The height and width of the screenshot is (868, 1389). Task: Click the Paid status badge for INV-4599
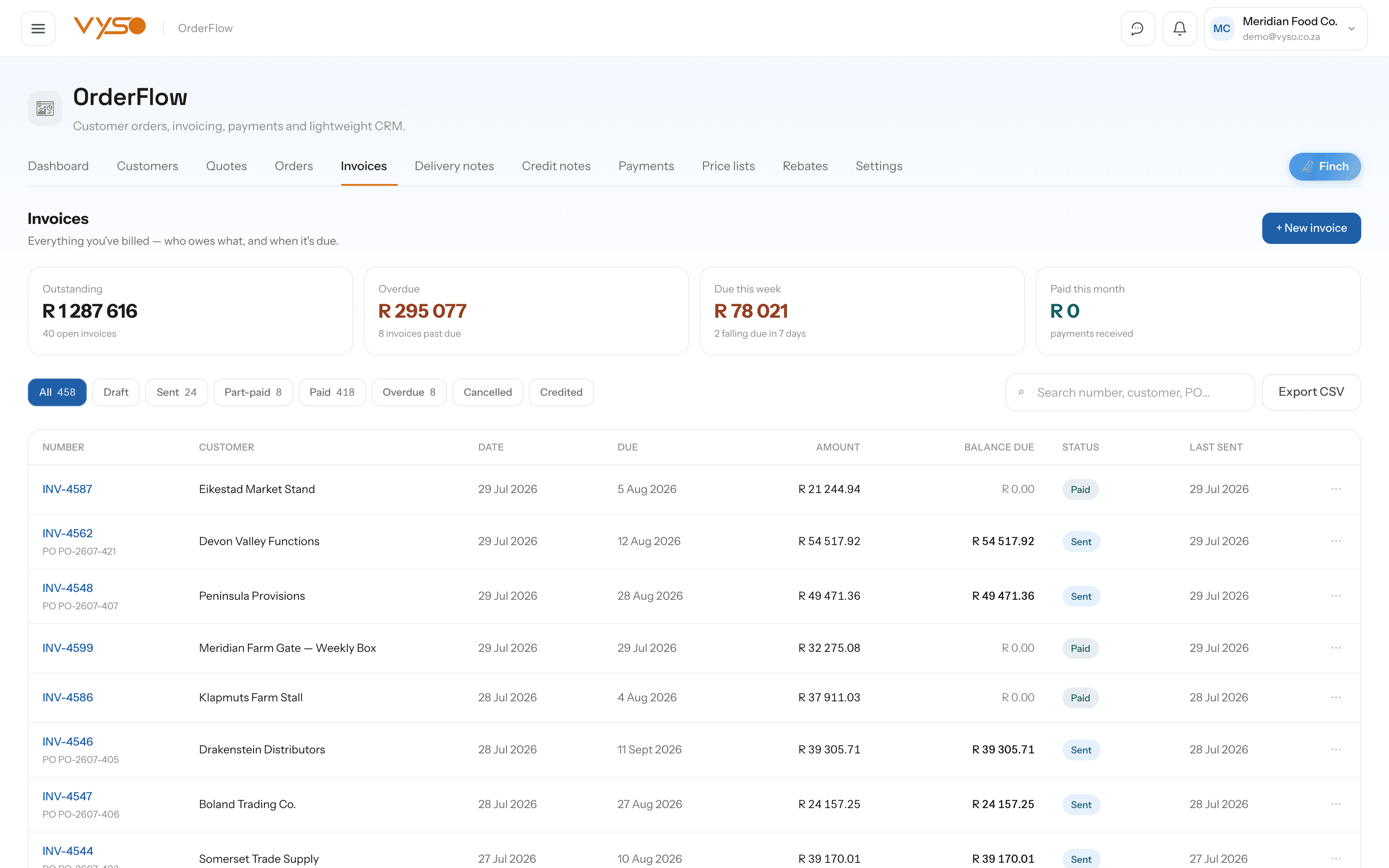coord(1080,648)
